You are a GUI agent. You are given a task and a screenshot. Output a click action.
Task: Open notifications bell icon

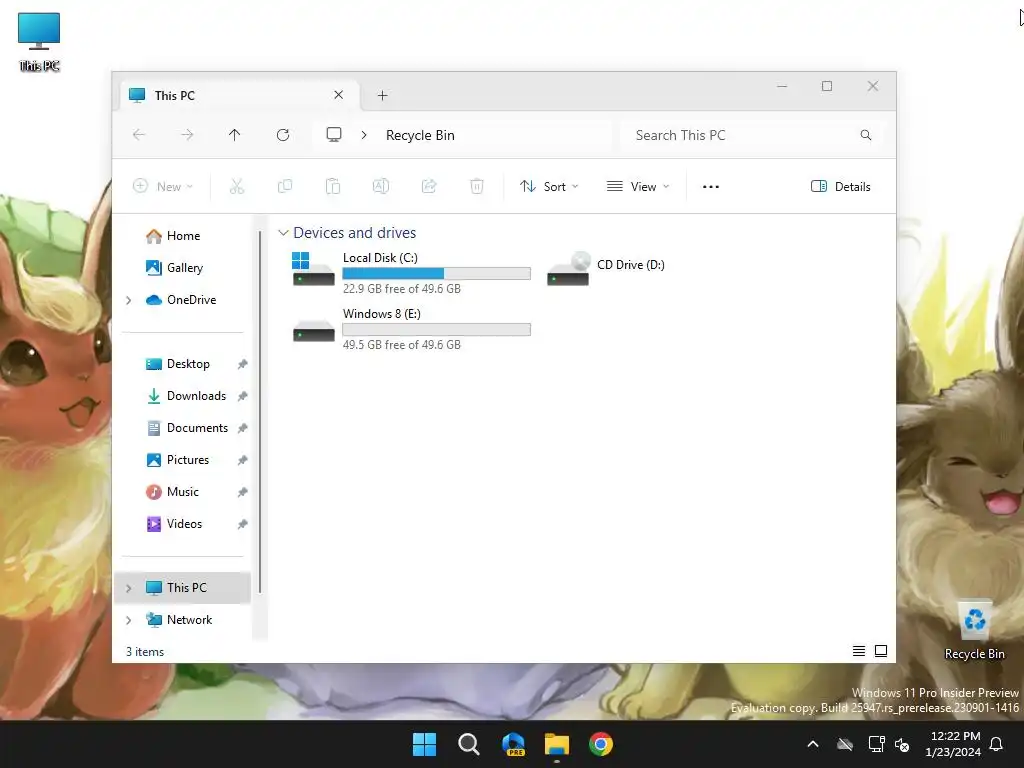pyautogui.click(x=997, y=744)
